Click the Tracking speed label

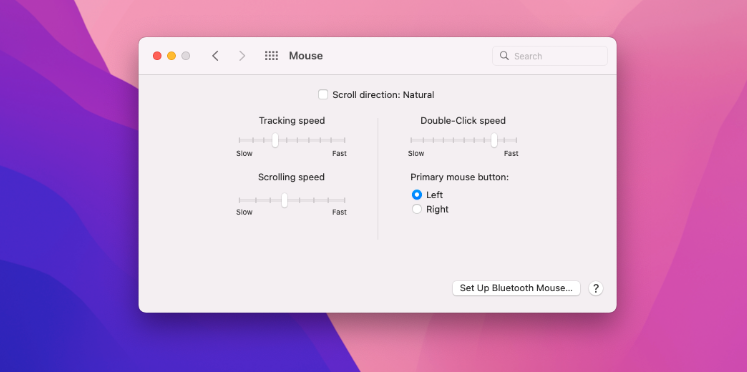click(x=292, y=121)
